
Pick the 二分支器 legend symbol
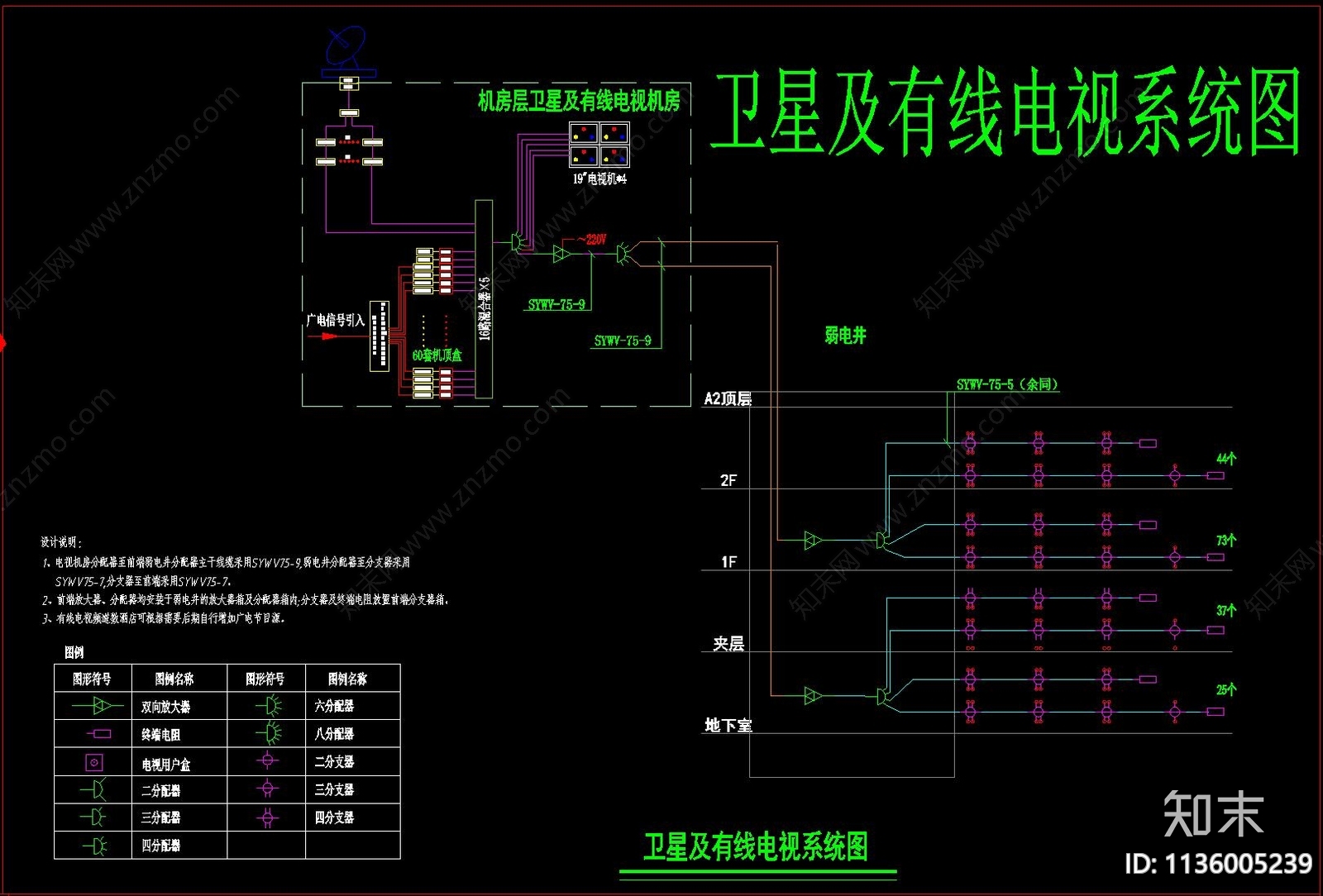266,760
